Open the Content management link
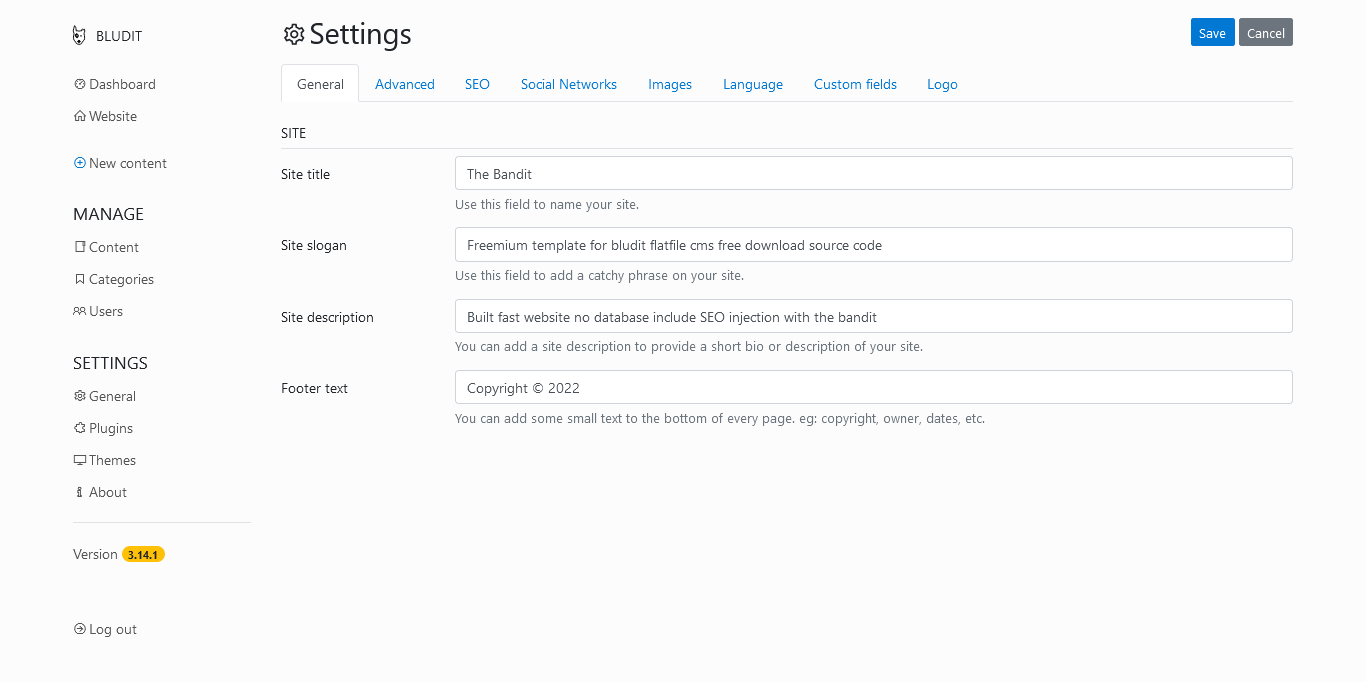Viewport: 1366px width, 682px height. coord(113,247)
